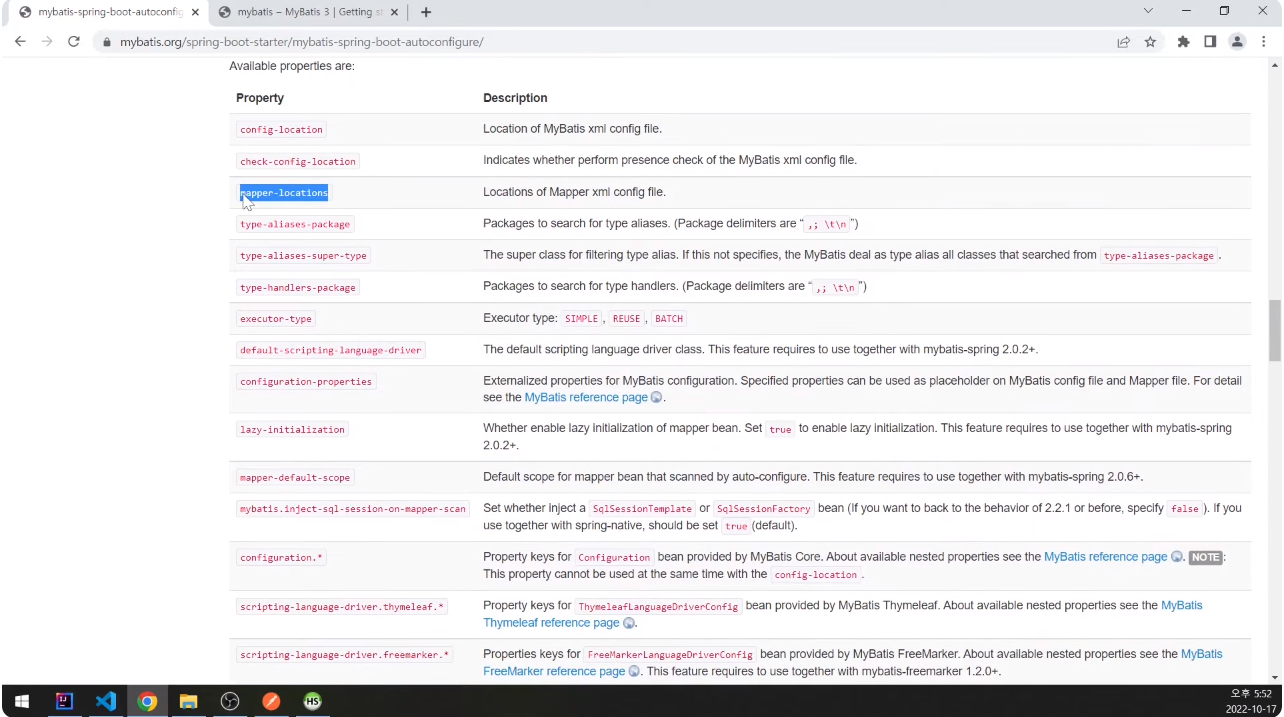Open the tab search dropdown arrow
This screenshot has height=717, width=1284.
[x=1148, y=11]
